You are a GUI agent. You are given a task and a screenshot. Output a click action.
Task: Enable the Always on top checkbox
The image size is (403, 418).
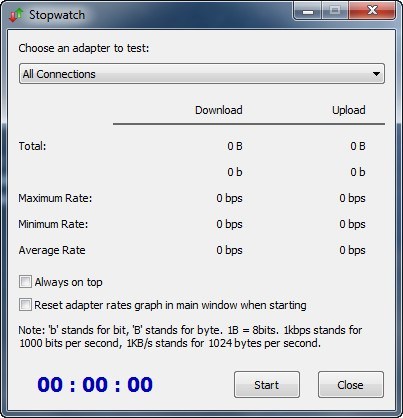point(25,282)
